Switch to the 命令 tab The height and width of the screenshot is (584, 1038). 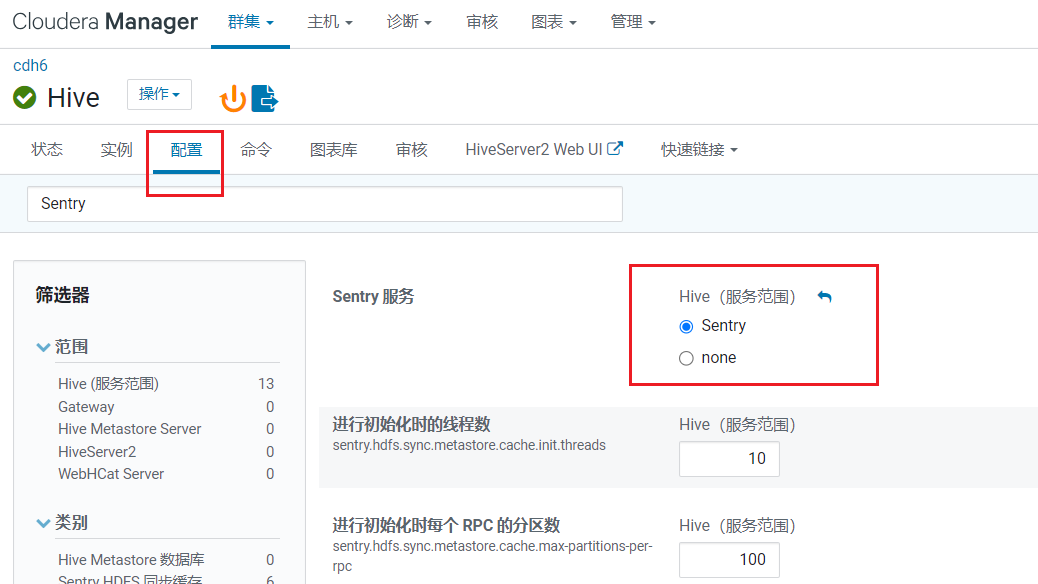256,150
